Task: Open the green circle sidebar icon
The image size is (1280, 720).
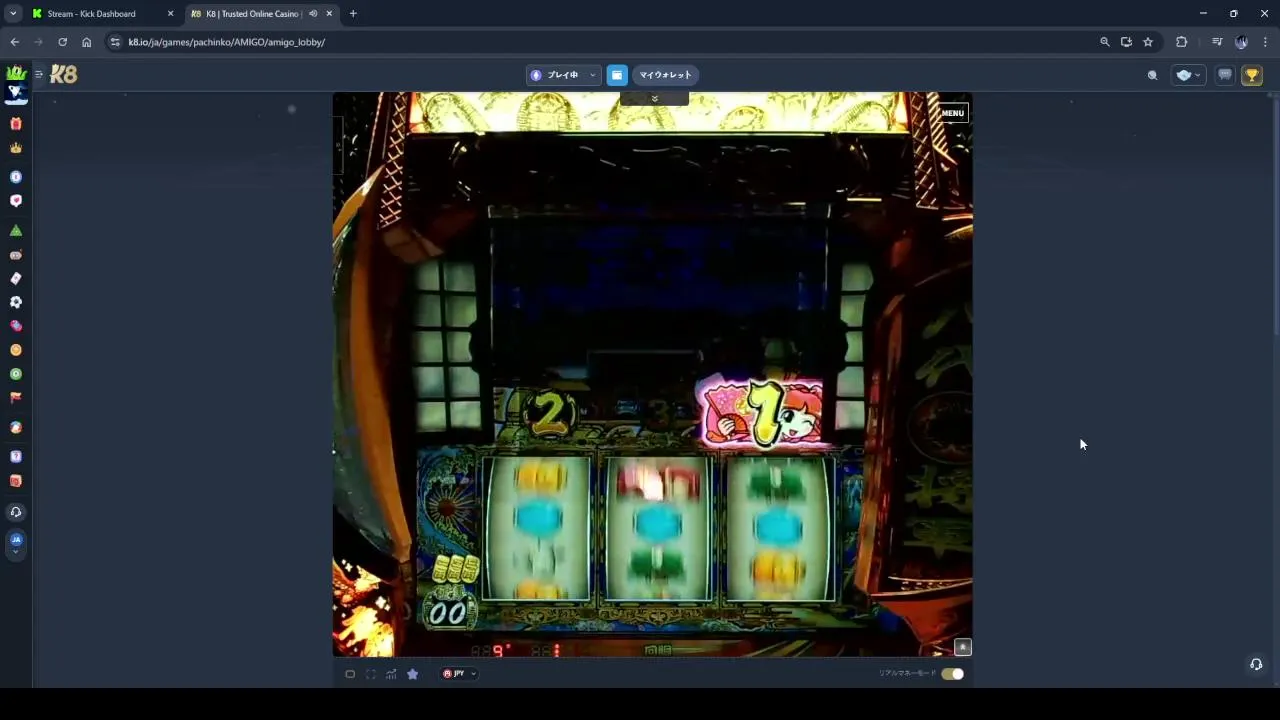Action: click(x=15, y=374)
